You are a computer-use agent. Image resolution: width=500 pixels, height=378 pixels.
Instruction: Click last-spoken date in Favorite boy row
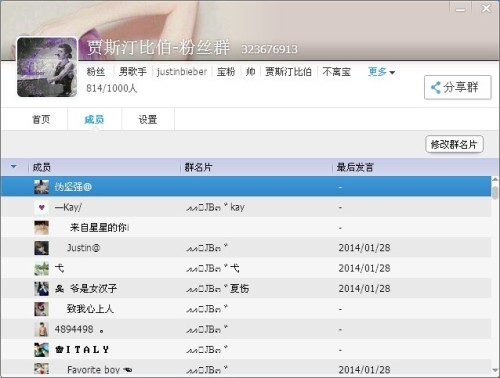click(x=364, y=370)
